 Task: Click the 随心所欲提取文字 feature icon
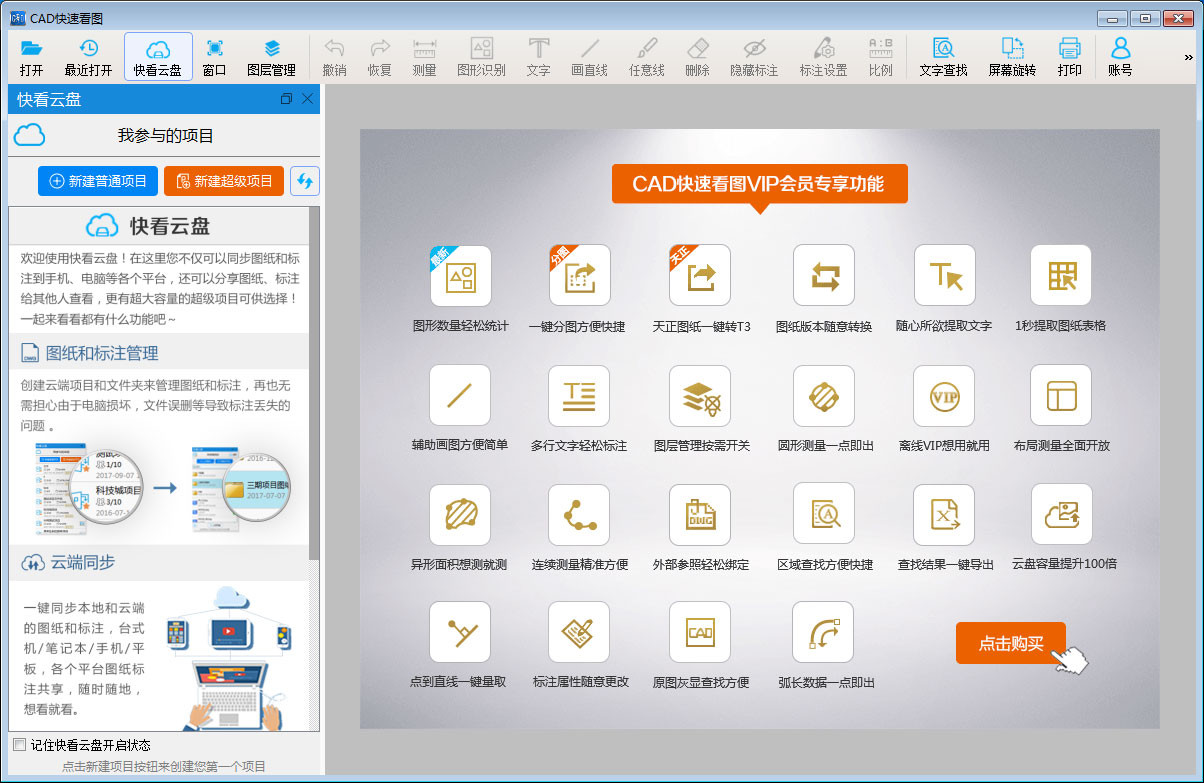click(x=945, y=275)
